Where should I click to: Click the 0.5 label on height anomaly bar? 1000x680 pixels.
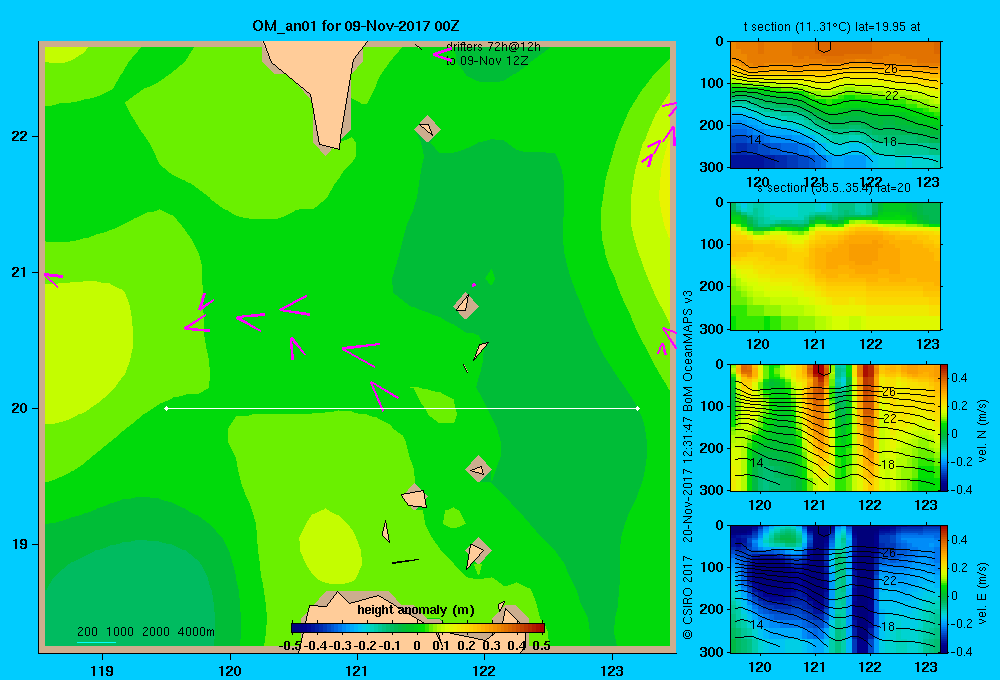coord(541,646)
